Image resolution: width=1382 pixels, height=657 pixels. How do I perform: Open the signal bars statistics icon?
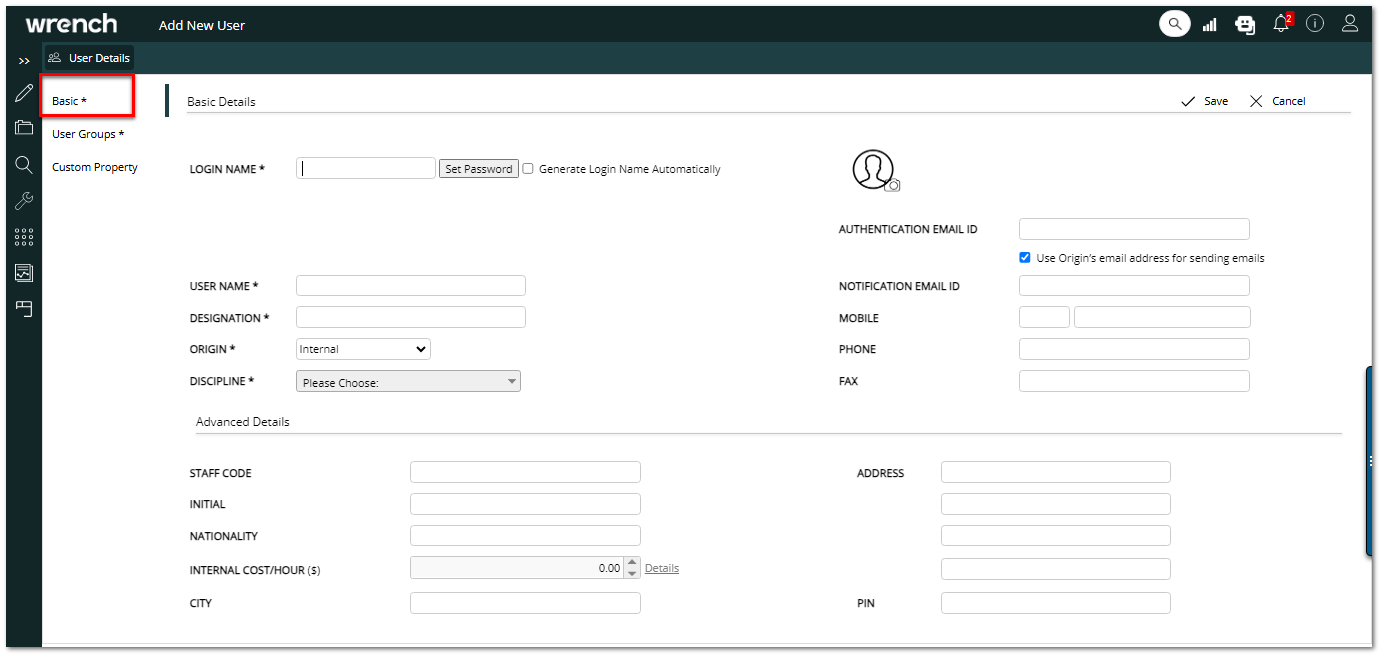[x=1210, y=25]
